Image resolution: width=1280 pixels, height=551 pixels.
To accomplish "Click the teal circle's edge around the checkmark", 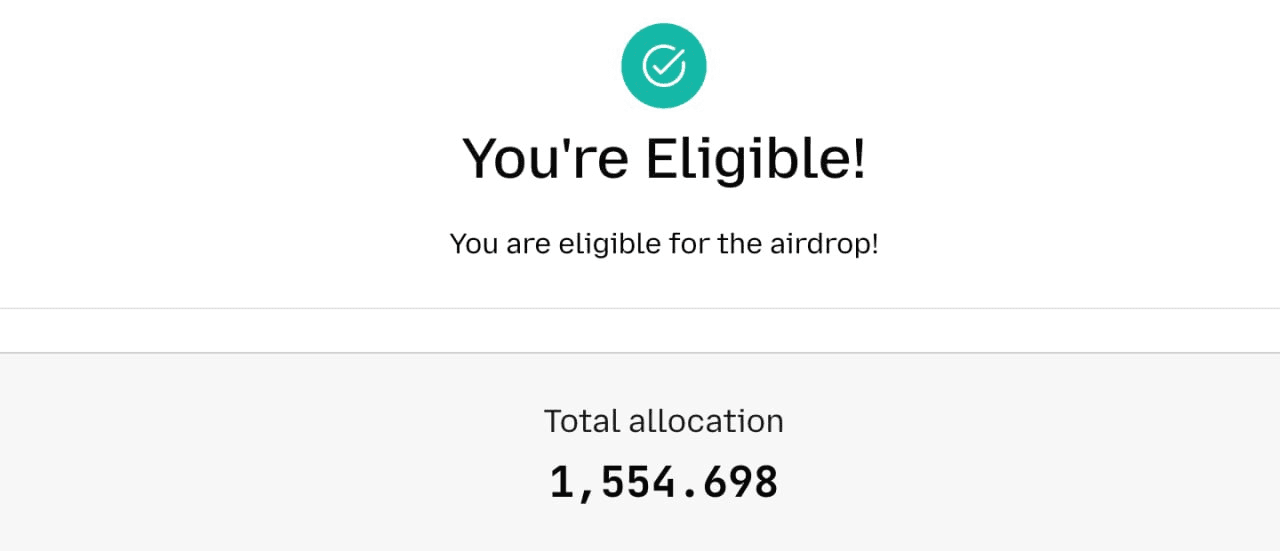I will pyautogui.click(x=630, y=50).
